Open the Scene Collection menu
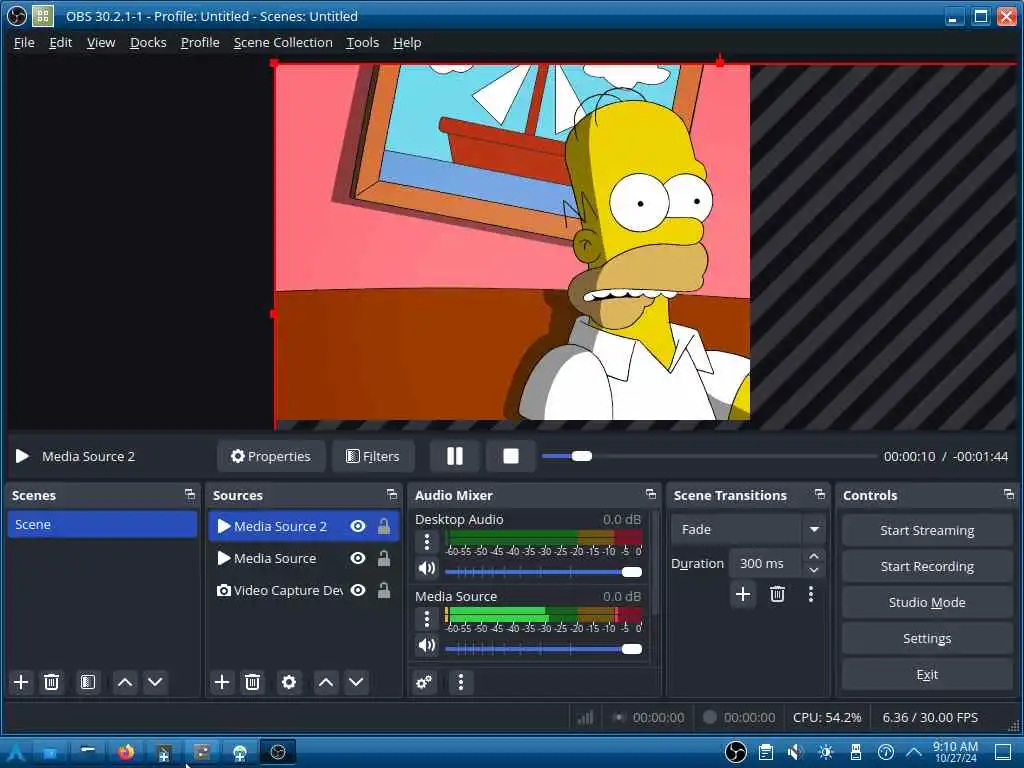Screen dimensions: 1024x768 pos(283,42)
